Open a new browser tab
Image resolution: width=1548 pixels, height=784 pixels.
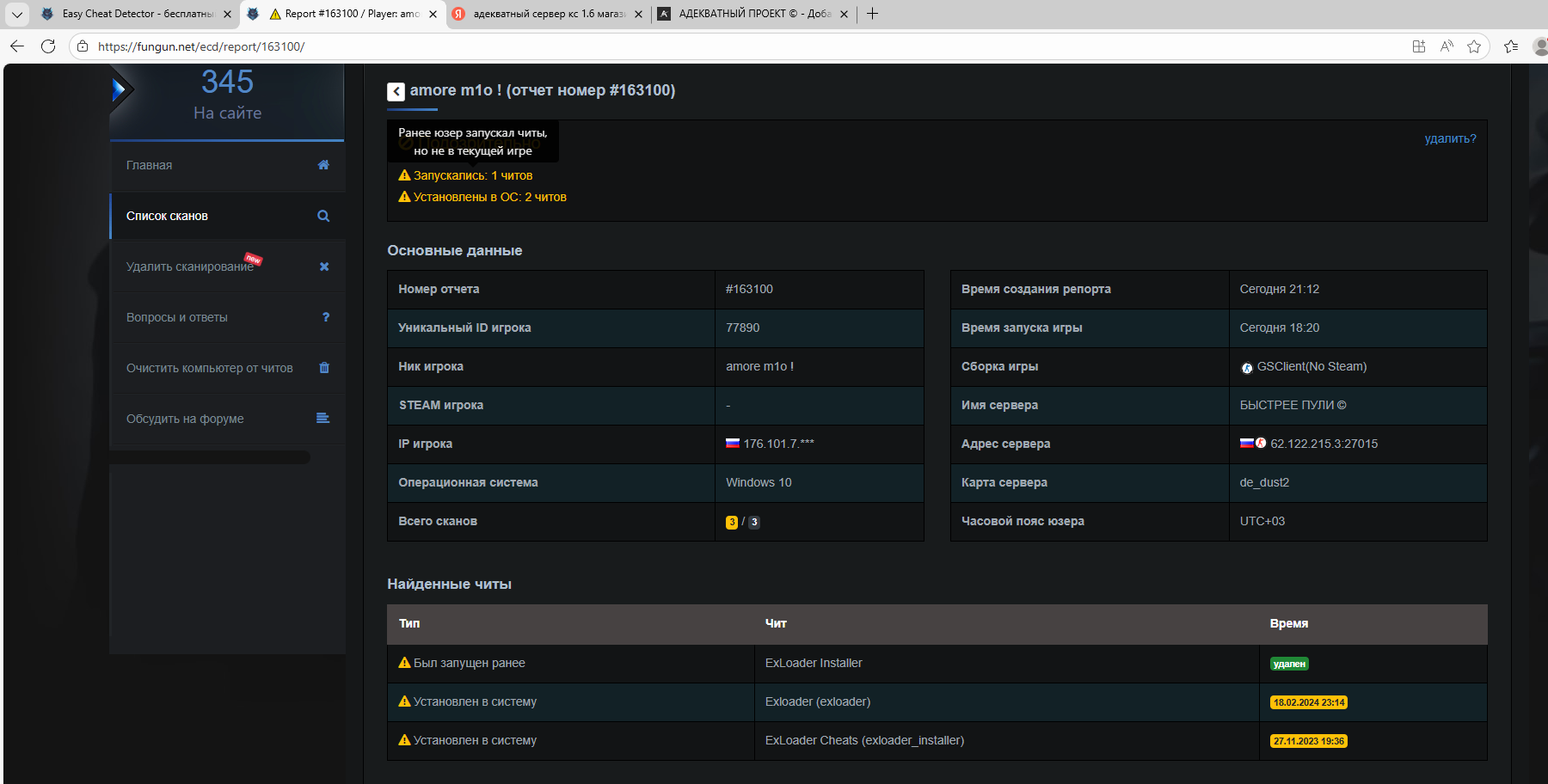[872, 14]
